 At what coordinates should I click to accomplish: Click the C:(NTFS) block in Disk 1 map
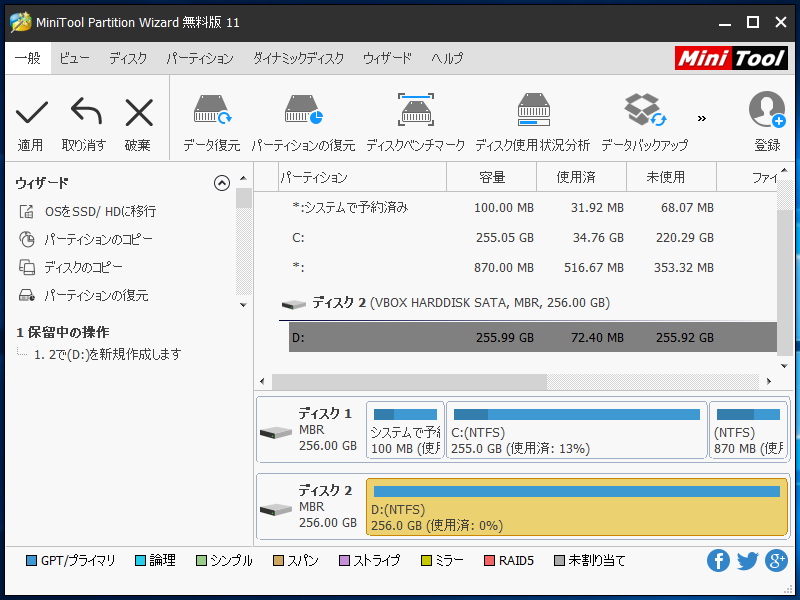click(577, 430)
